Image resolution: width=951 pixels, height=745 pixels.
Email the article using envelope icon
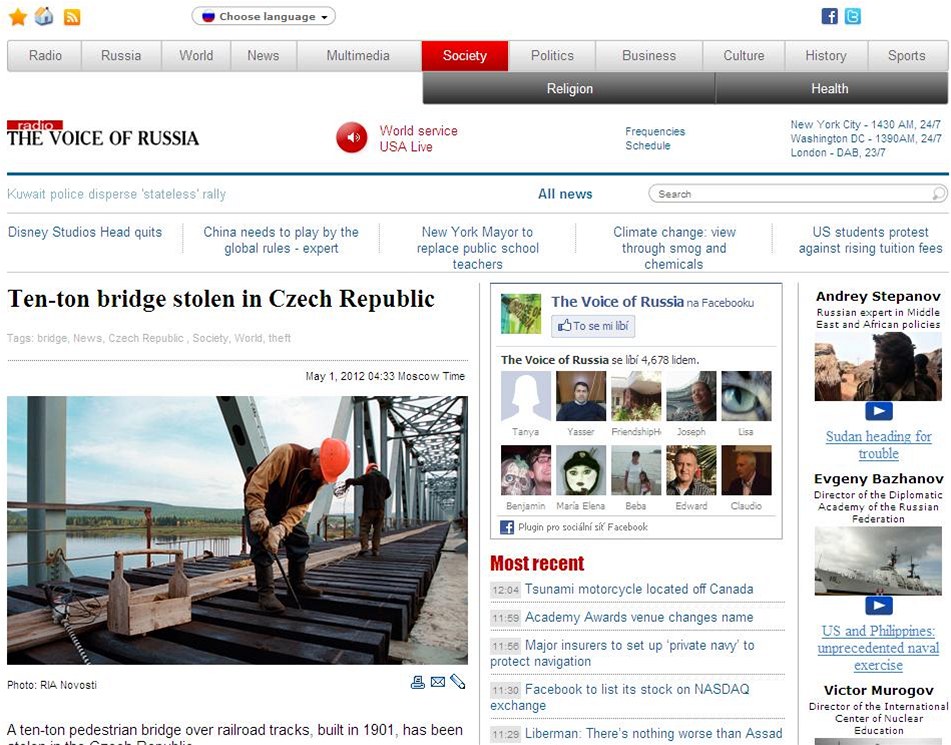(x=438, y=682)
